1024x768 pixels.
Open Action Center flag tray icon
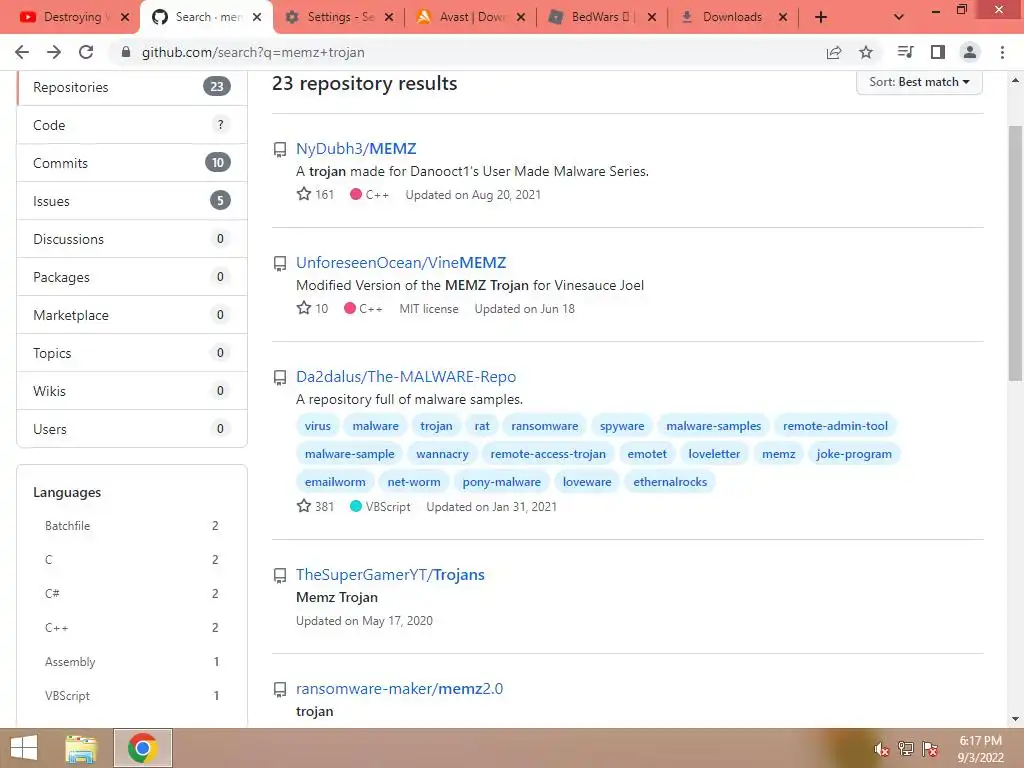930,749
